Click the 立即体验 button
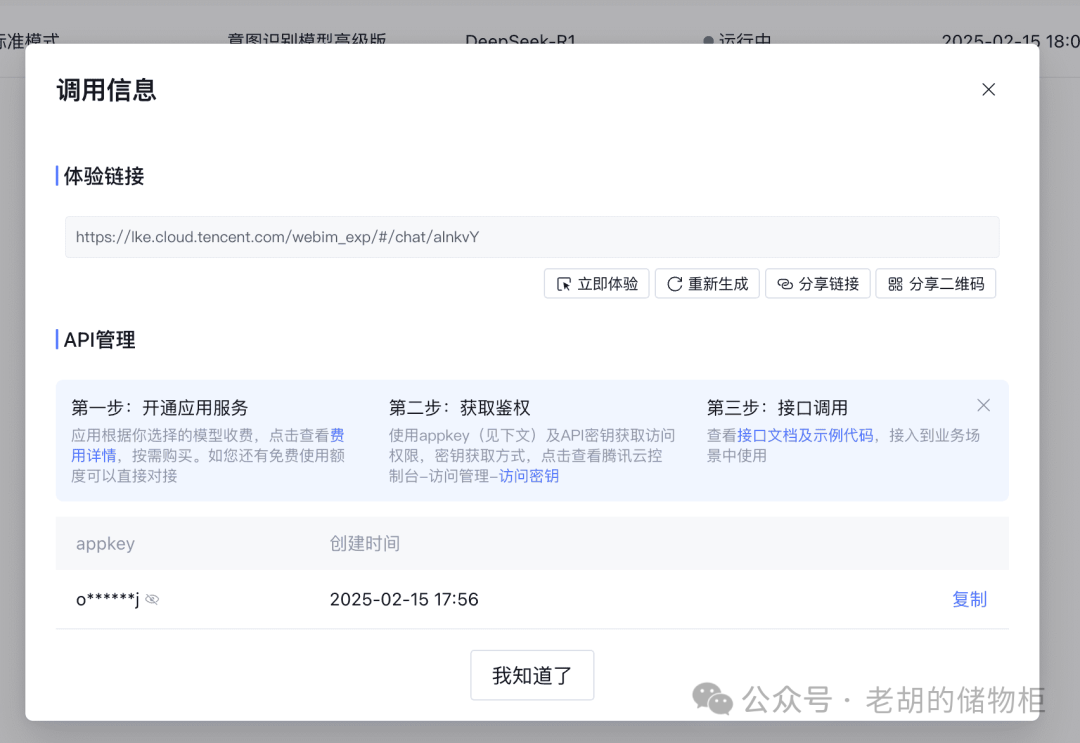Image resolution: width=1080 pixels, height=743 pixels. point(596,284)
